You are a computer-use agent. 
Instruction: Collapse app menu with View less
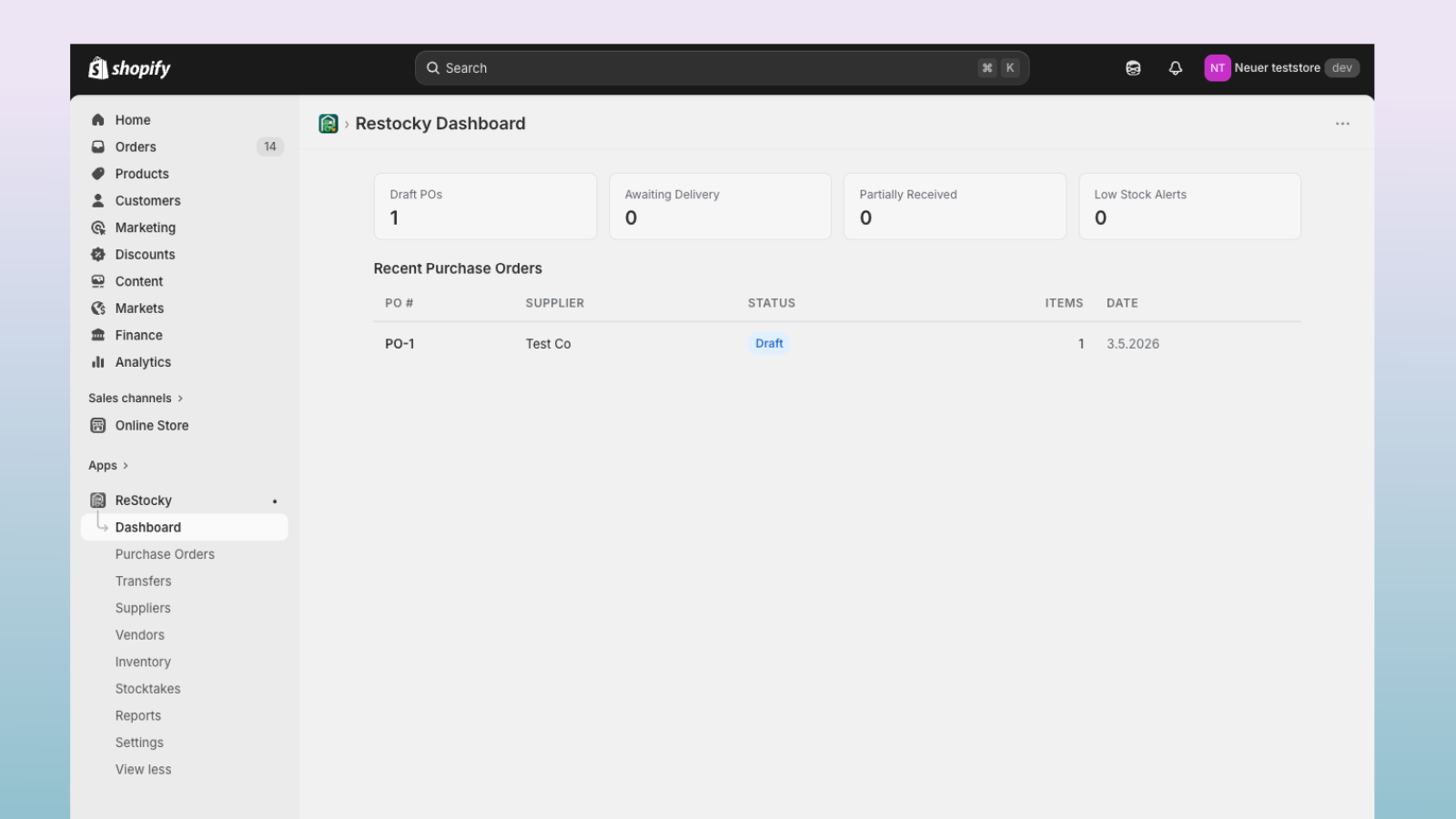tap(143, 770)
